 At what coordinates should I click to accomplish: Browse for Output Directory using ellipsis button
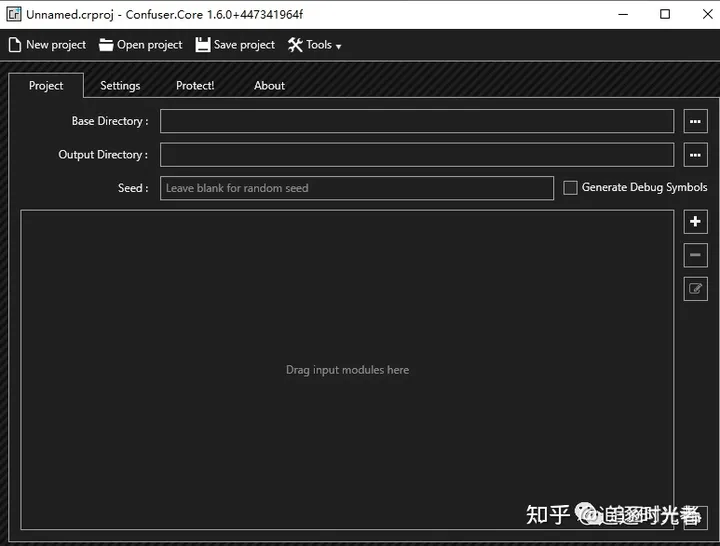[695, 155]
